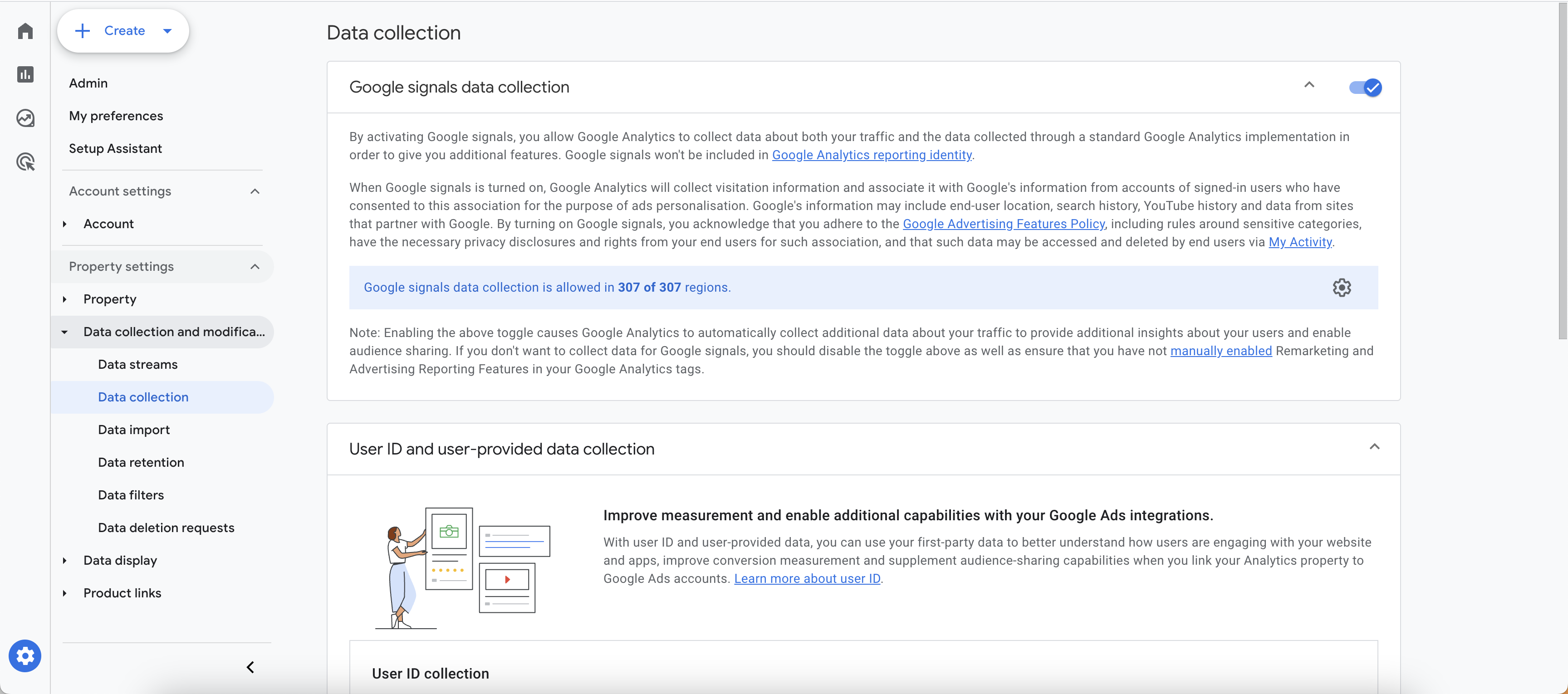Open My preferences
This screenshot has height=694, width=1568.
click(116, 116)
